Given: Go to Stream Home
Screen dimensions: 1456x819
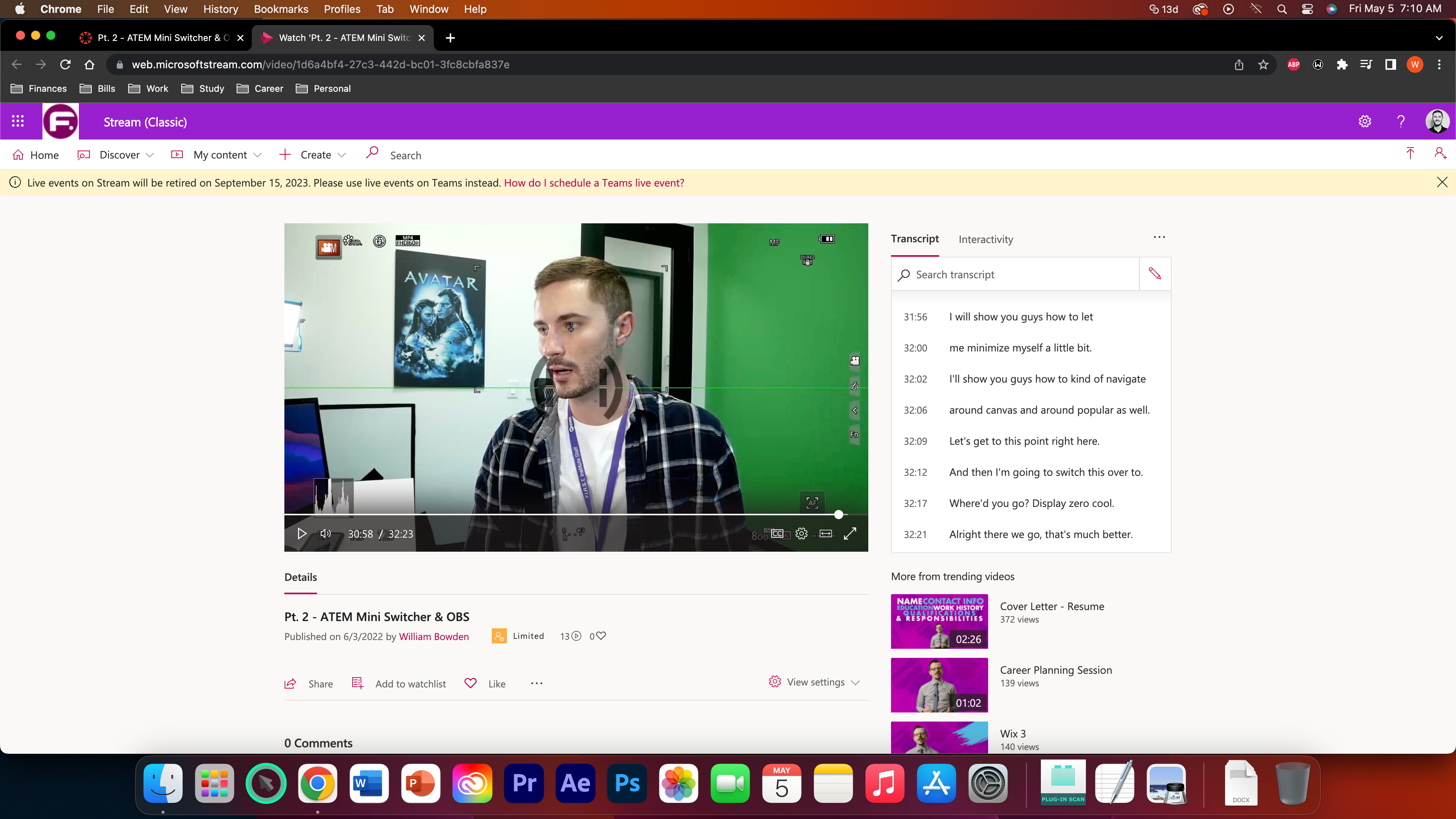Looking at the screenshot, I should pos(36,155).
